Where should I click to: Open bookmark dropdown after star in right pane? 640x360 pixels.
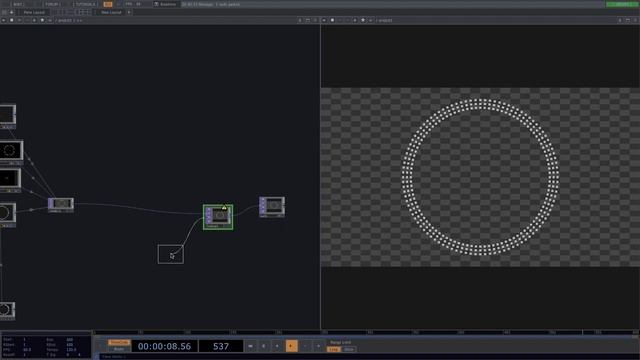pyautogui.click(x=371, y=20)
